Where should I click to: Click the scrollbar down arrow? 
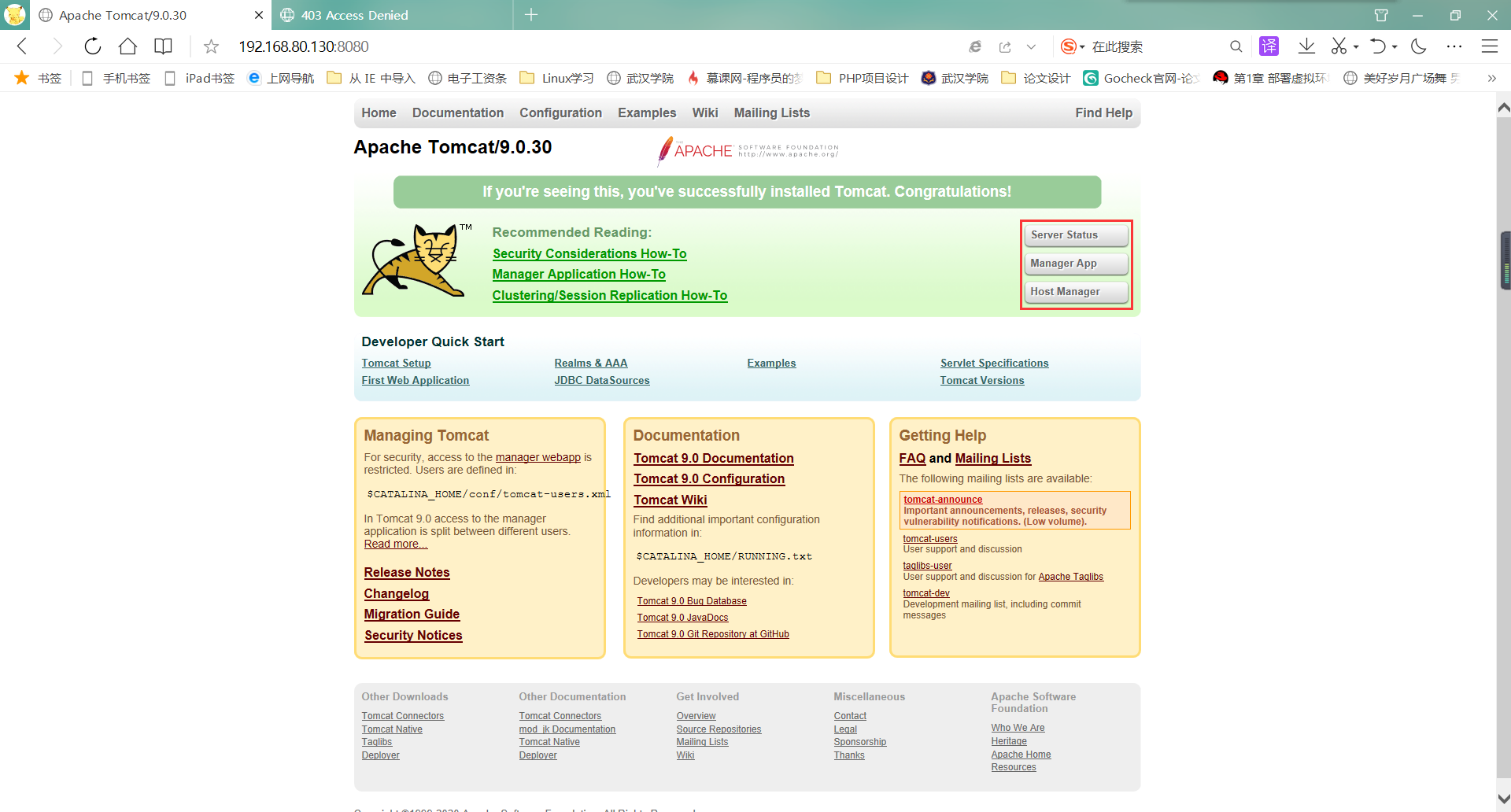coord(1504,799)
